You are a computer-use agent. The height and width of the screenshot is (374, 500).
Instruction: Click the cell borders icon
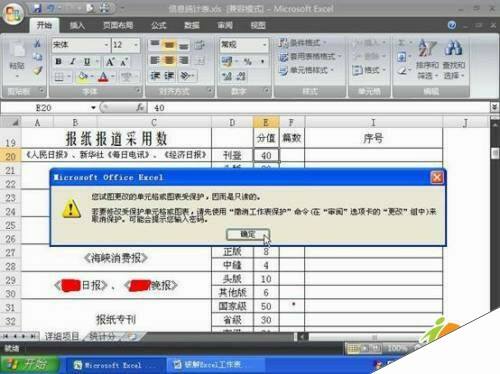point(59,77)
